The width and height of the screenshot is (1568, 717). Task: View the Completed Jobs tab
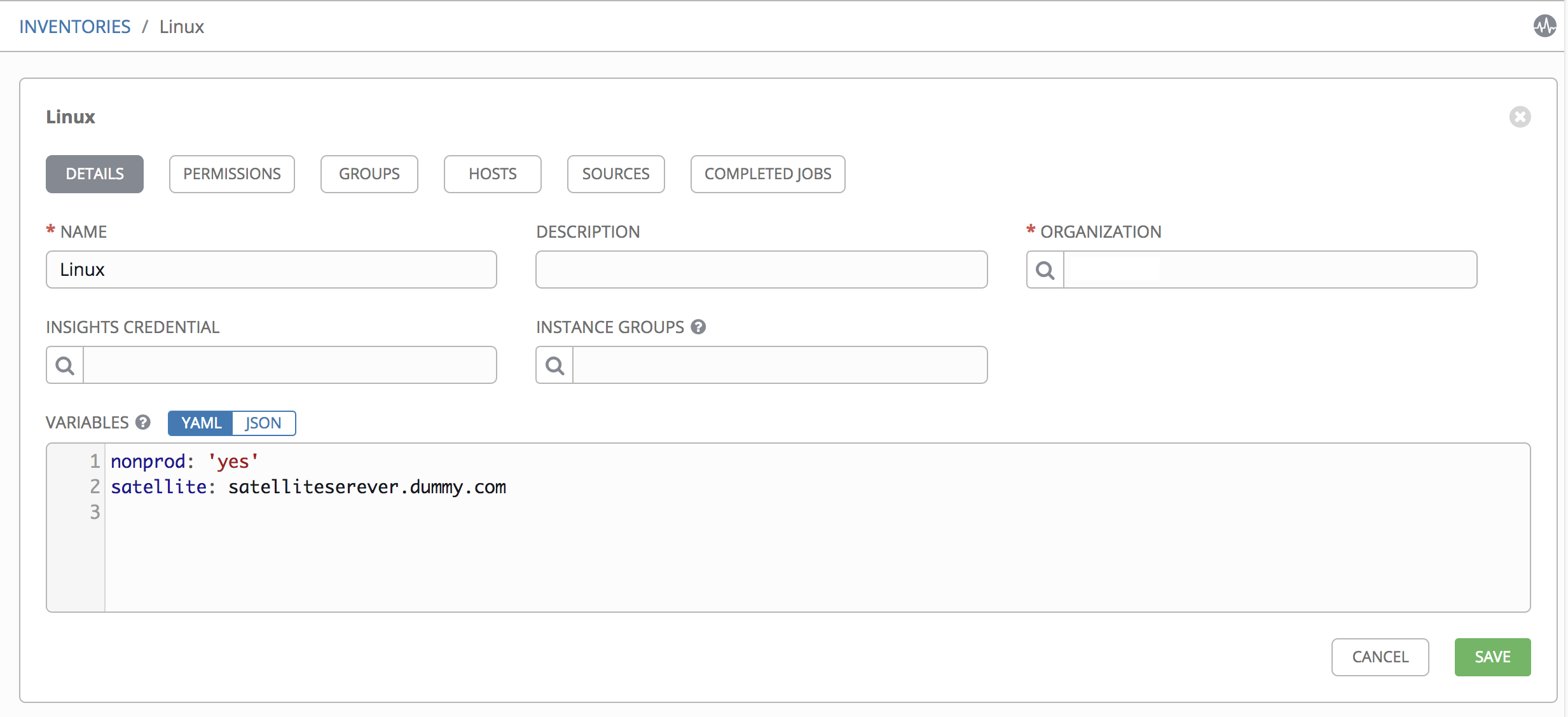768,174
